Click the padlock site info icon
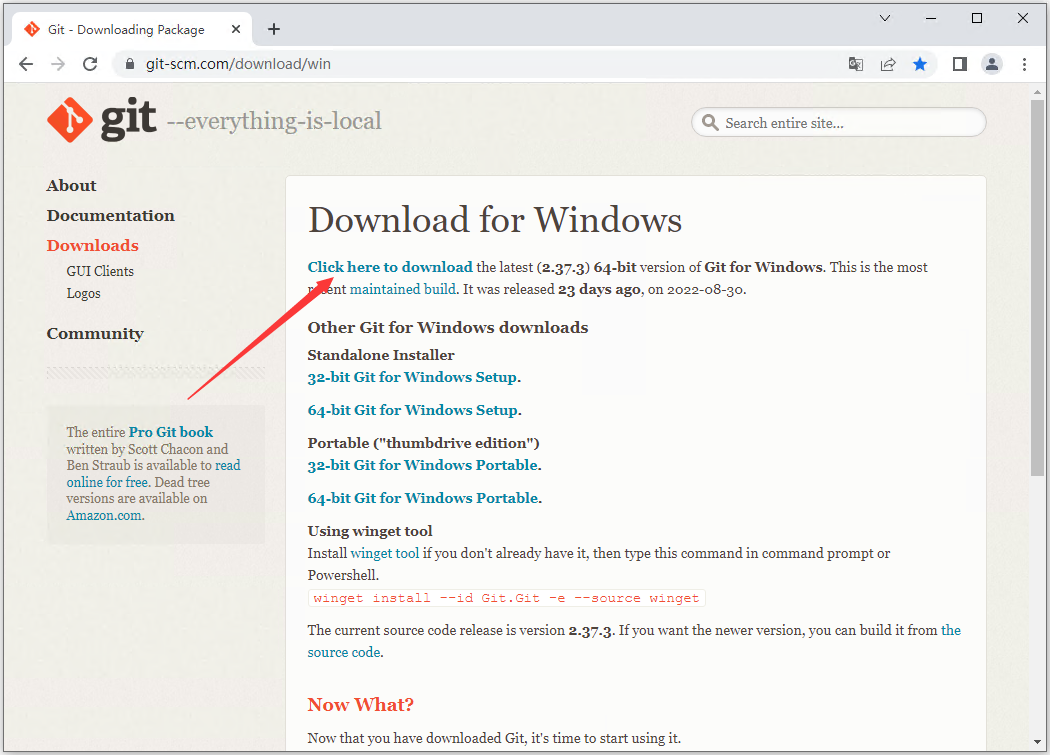The image size is (1050, 755). (x=131, y=64)
